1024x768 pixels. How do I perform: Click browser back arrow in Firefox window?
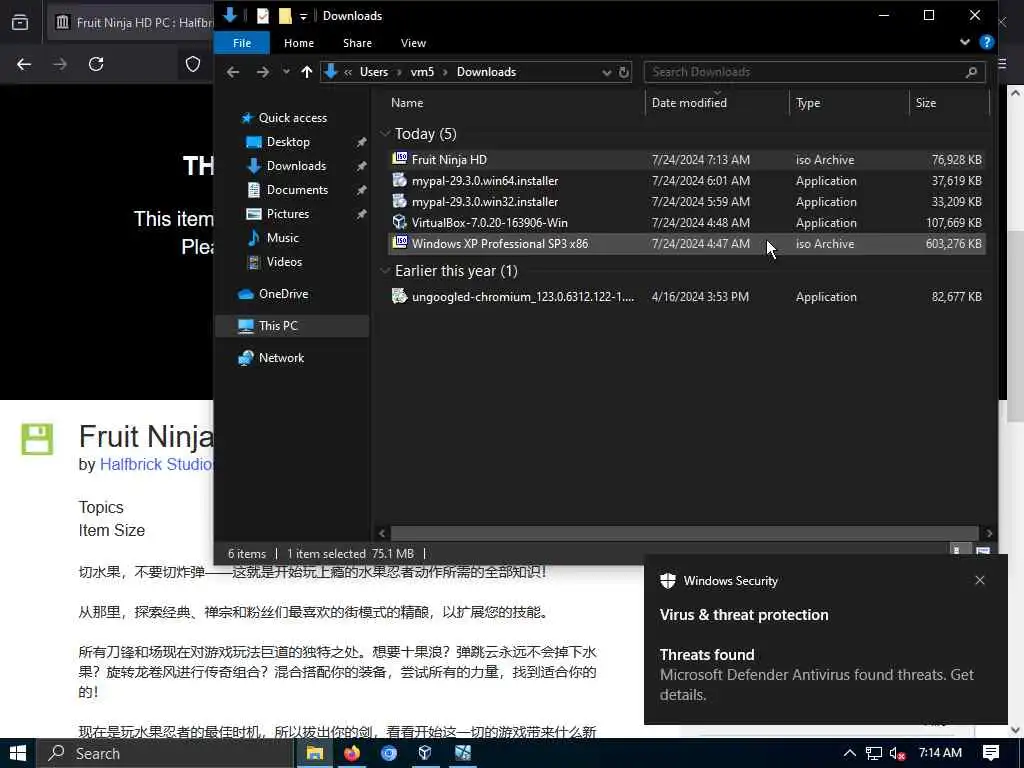click(x=24, y=64)
